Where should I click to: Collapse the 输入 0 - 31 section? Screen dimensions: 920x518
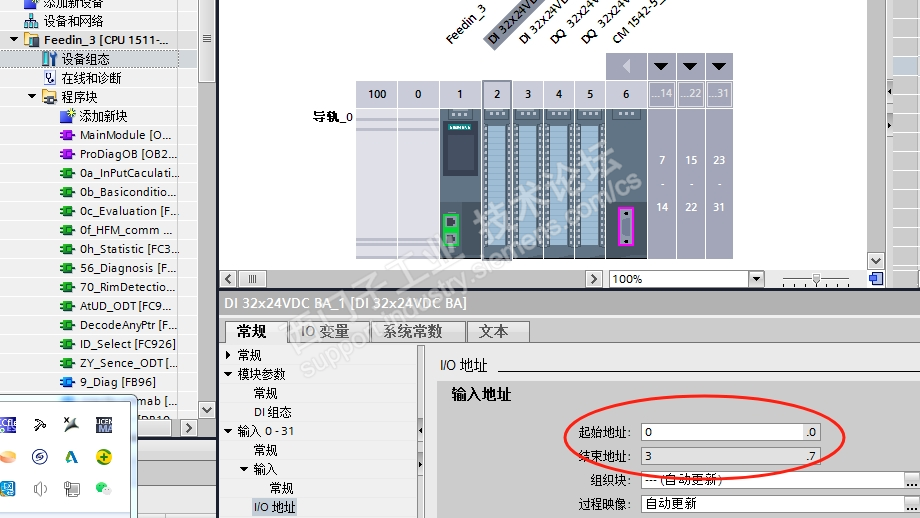click(228, 431)
